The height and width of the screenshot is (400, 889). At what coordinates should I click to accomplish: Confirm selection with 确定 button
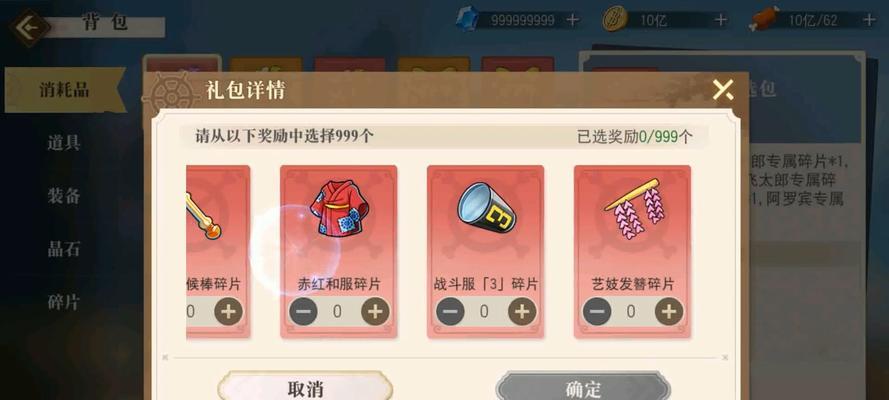[583, 388]
